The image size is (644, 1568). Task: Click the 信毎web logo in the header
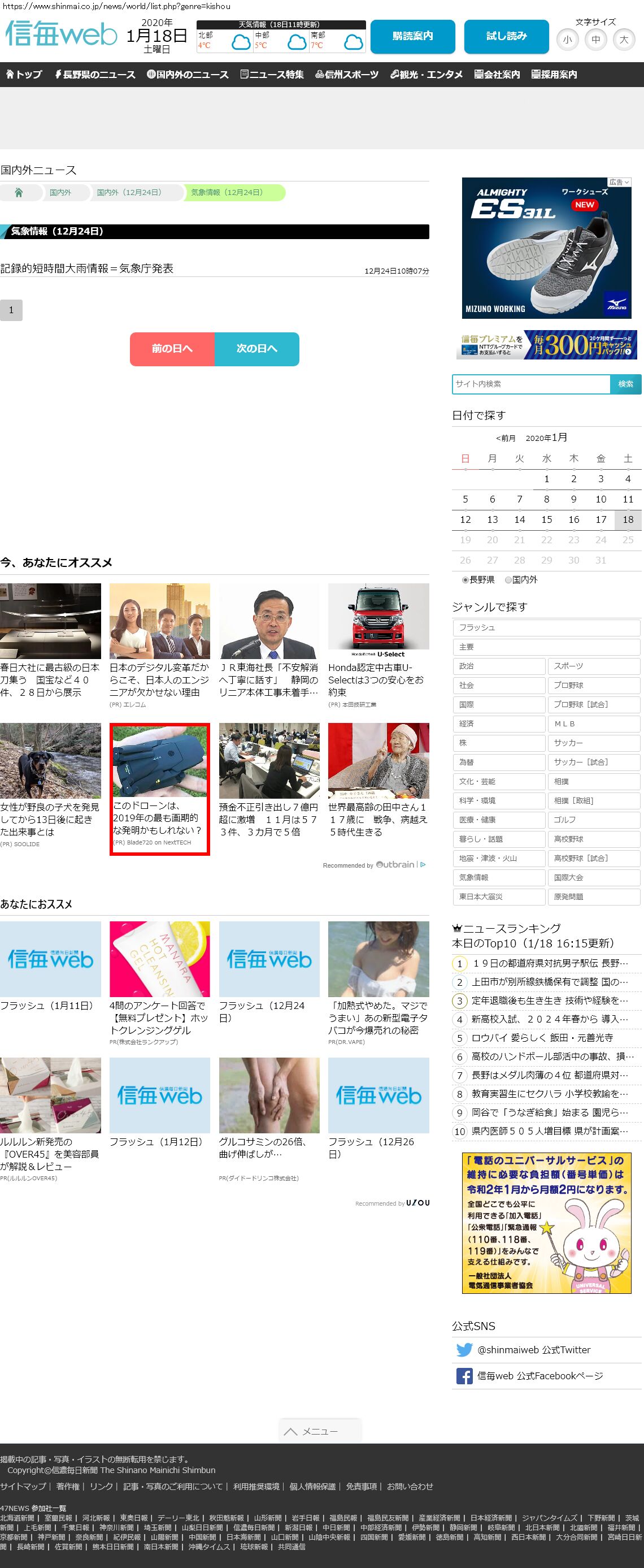[61, 34]
